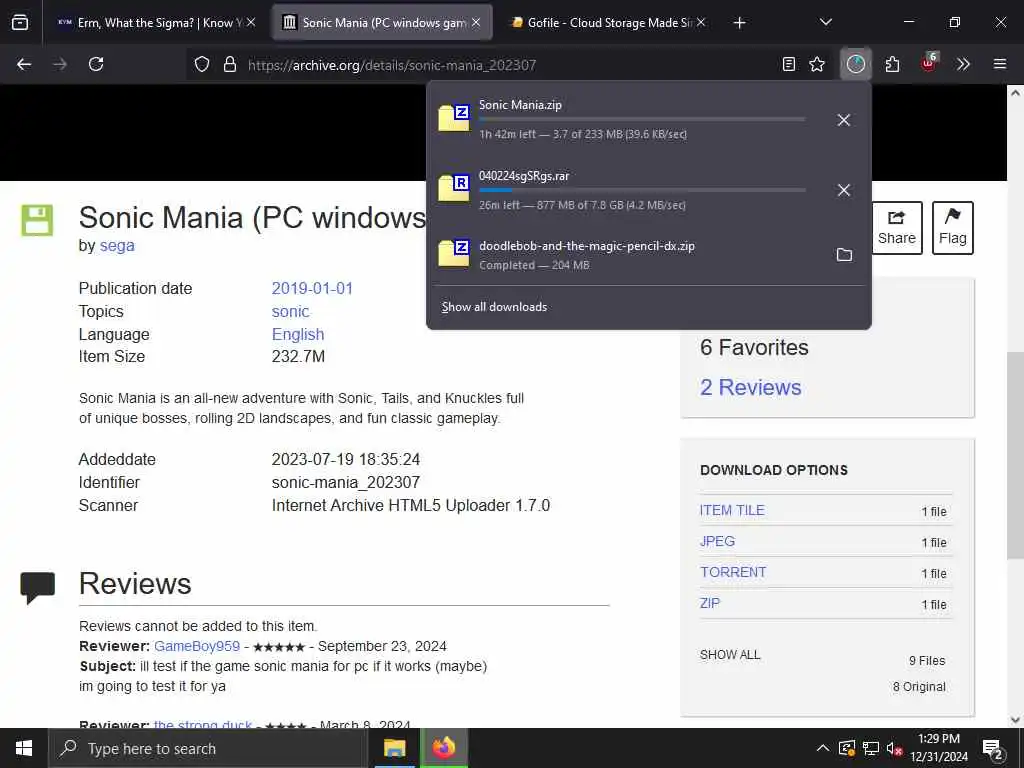Click the taskbar search box

(x=208, y=748)
